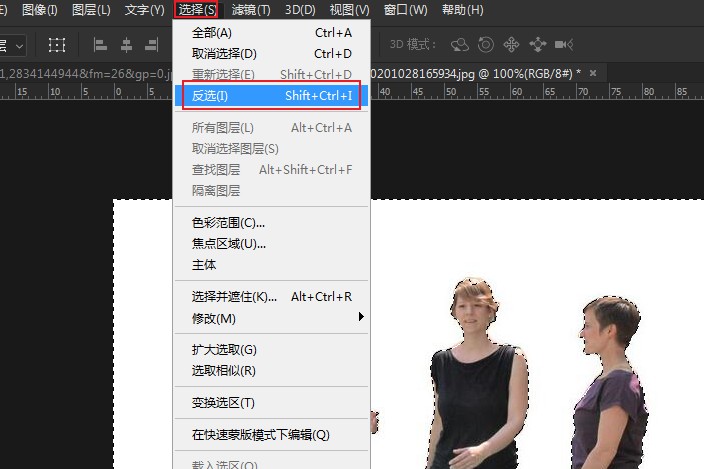Choose 在快速蒙版模式下编辑(Q)
The width and height of the screenshot is (704, 469).
(271, 434)
